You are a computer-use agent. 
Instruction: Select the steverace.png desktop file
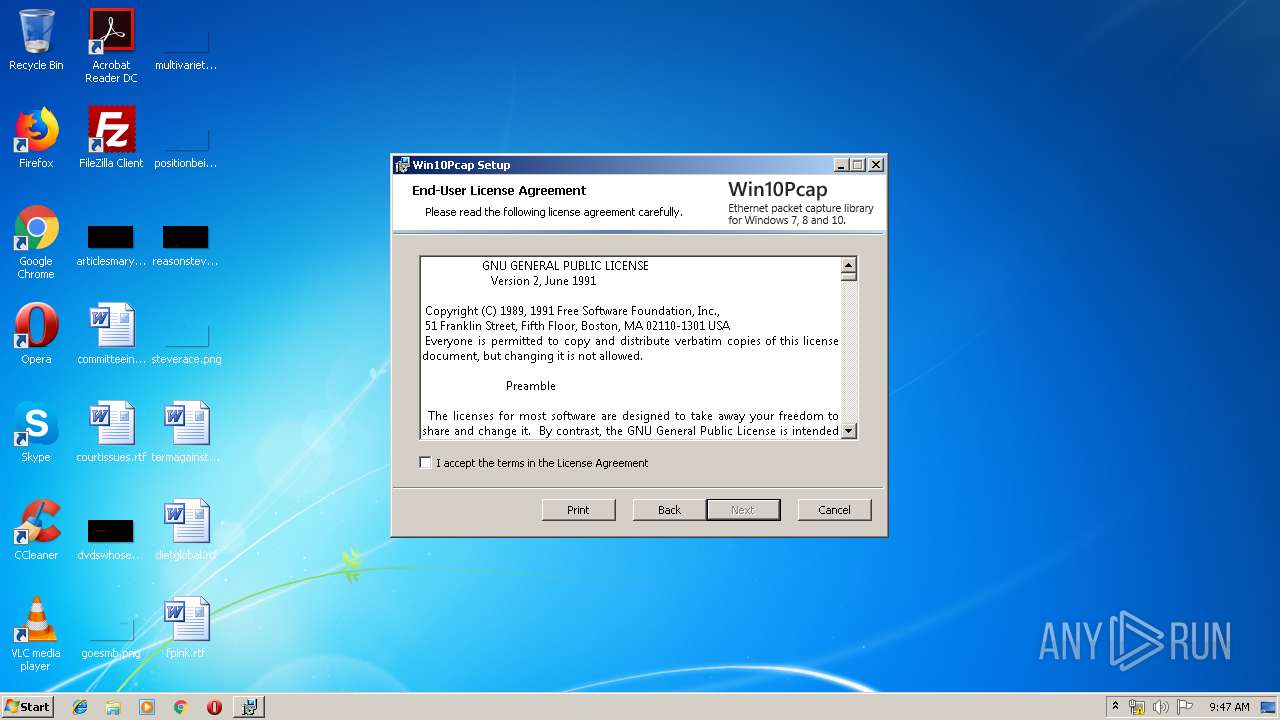pos(186,344)
